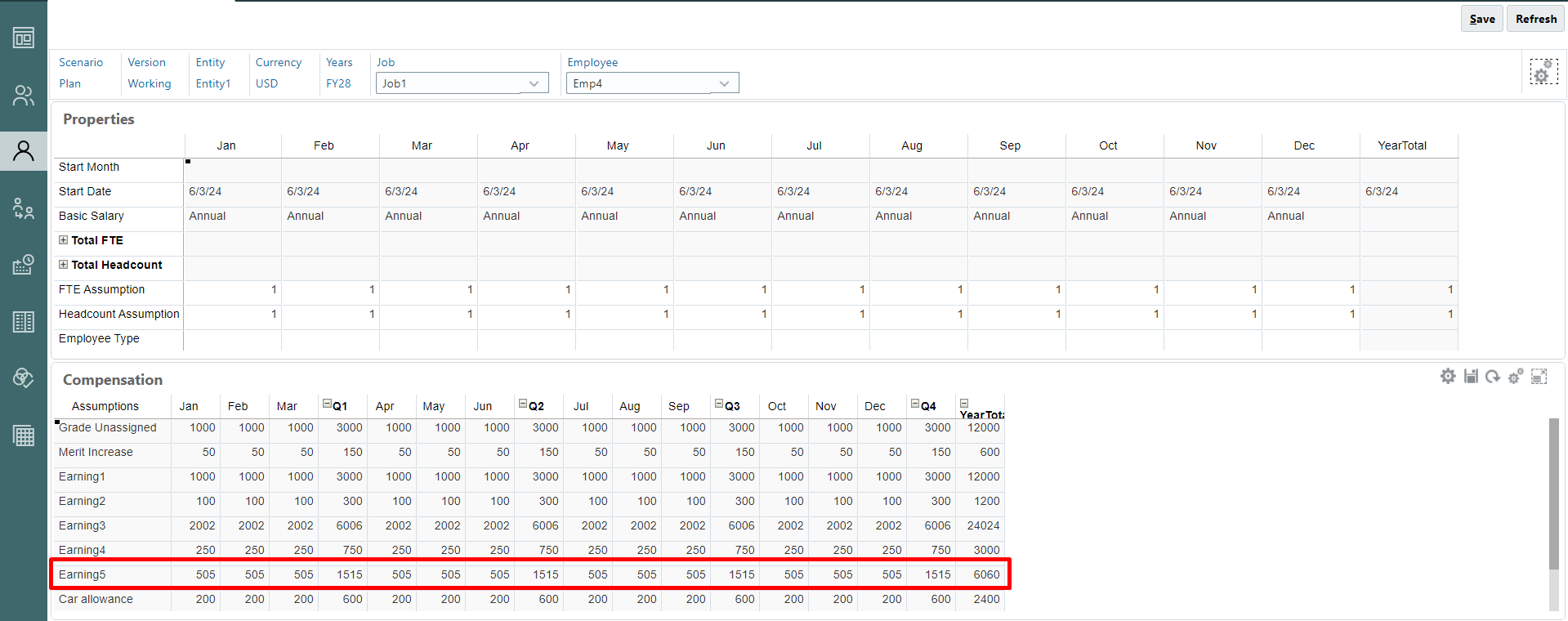Click the Years dimension link
Image resolution: width=1568 pixels, height=621 pixels.
tap(340, 62)
